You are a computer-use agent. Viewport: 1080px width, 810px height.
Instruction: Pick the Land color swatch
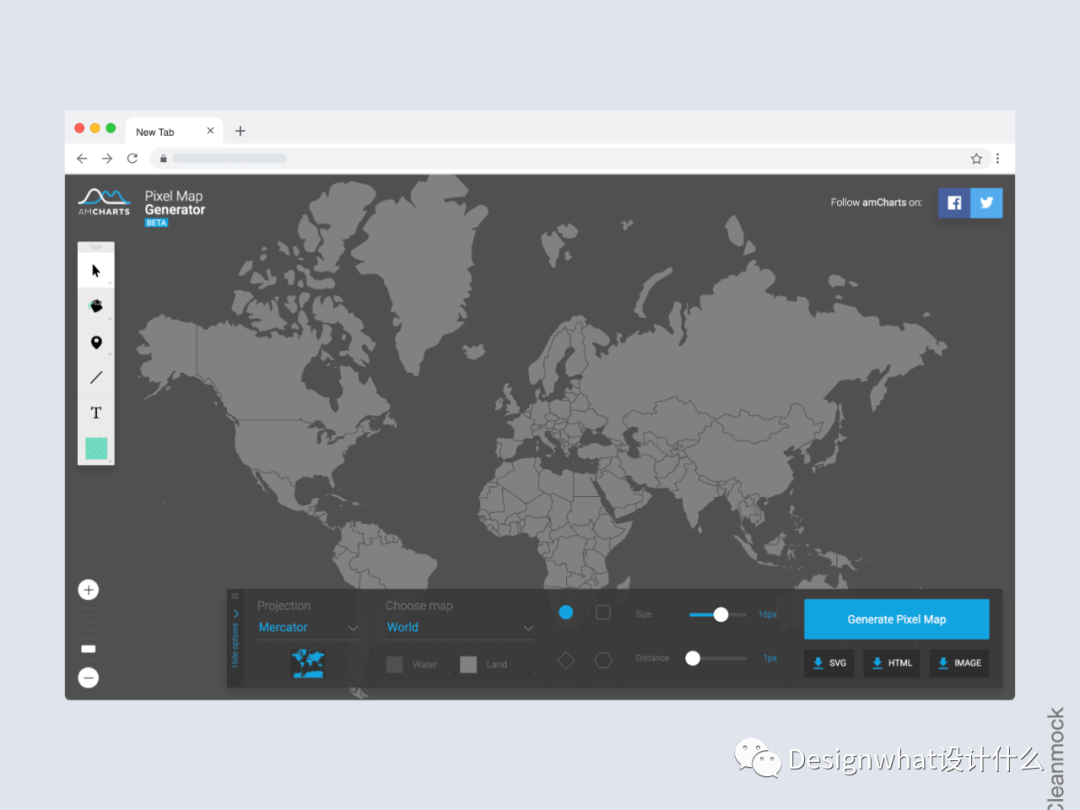click(x=468, y=665)
